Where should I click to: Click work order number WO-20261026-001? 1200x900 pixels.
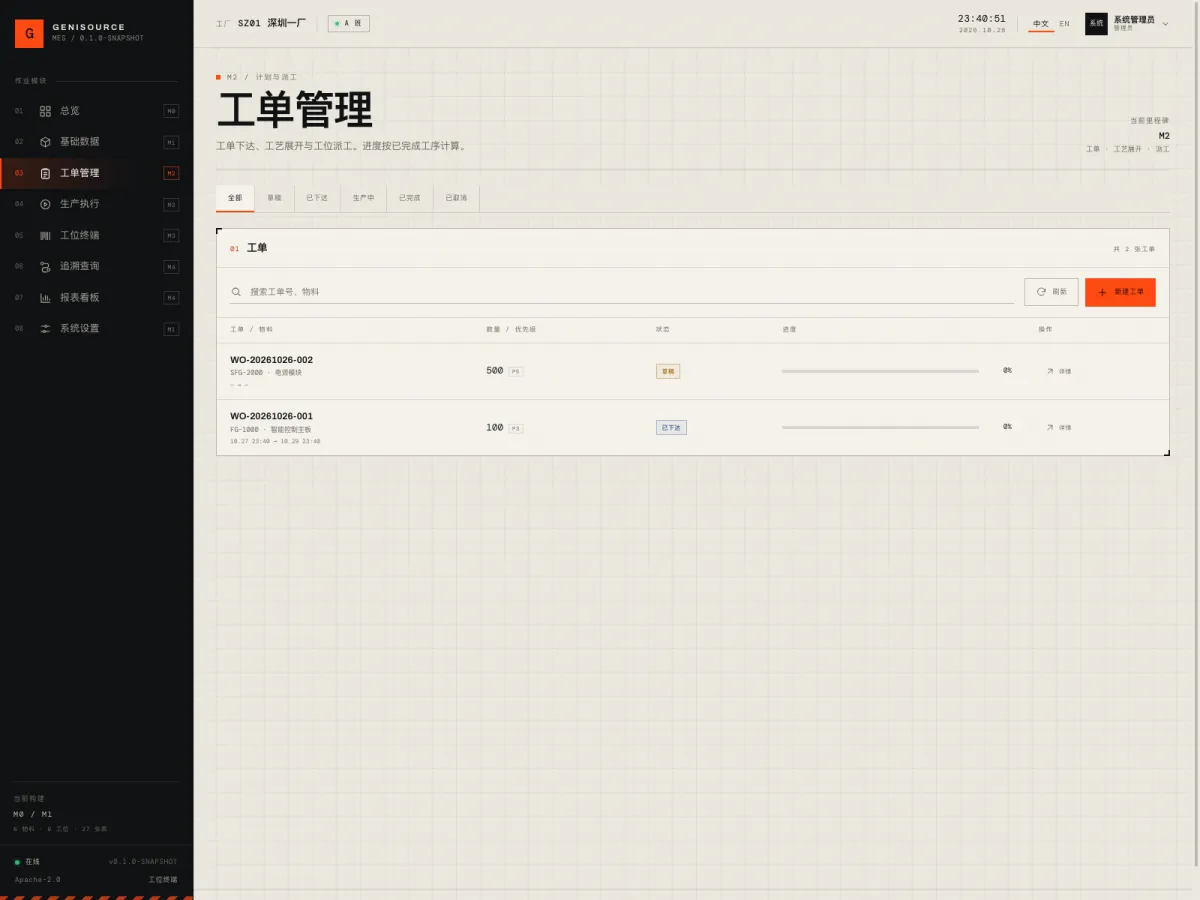271,416
